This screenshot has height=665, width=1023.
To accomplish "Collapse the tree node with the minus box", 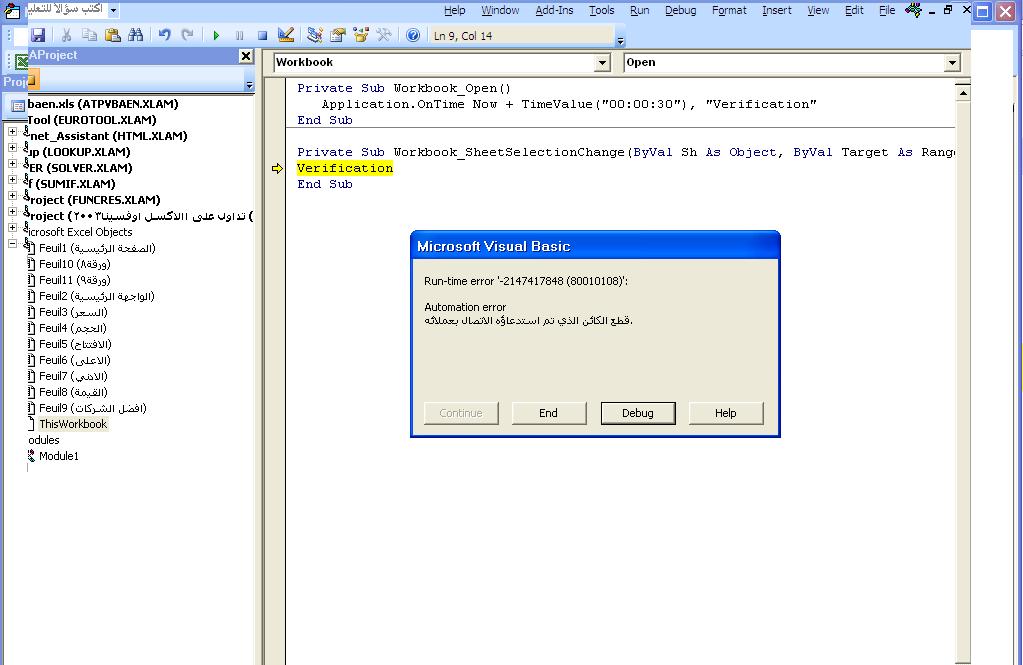I will pos(12,243).
